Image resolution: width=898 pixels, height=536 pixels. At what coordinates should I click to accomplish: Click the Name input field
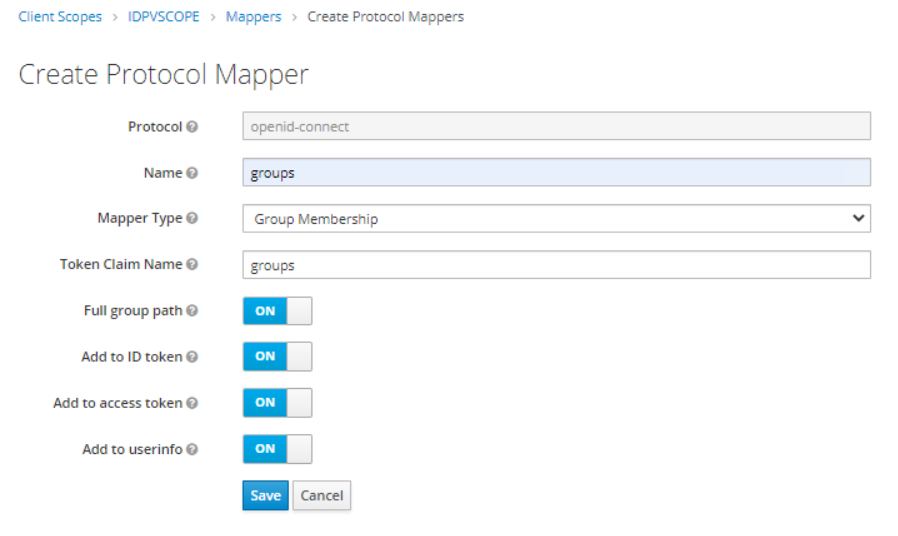coord(557,172)
